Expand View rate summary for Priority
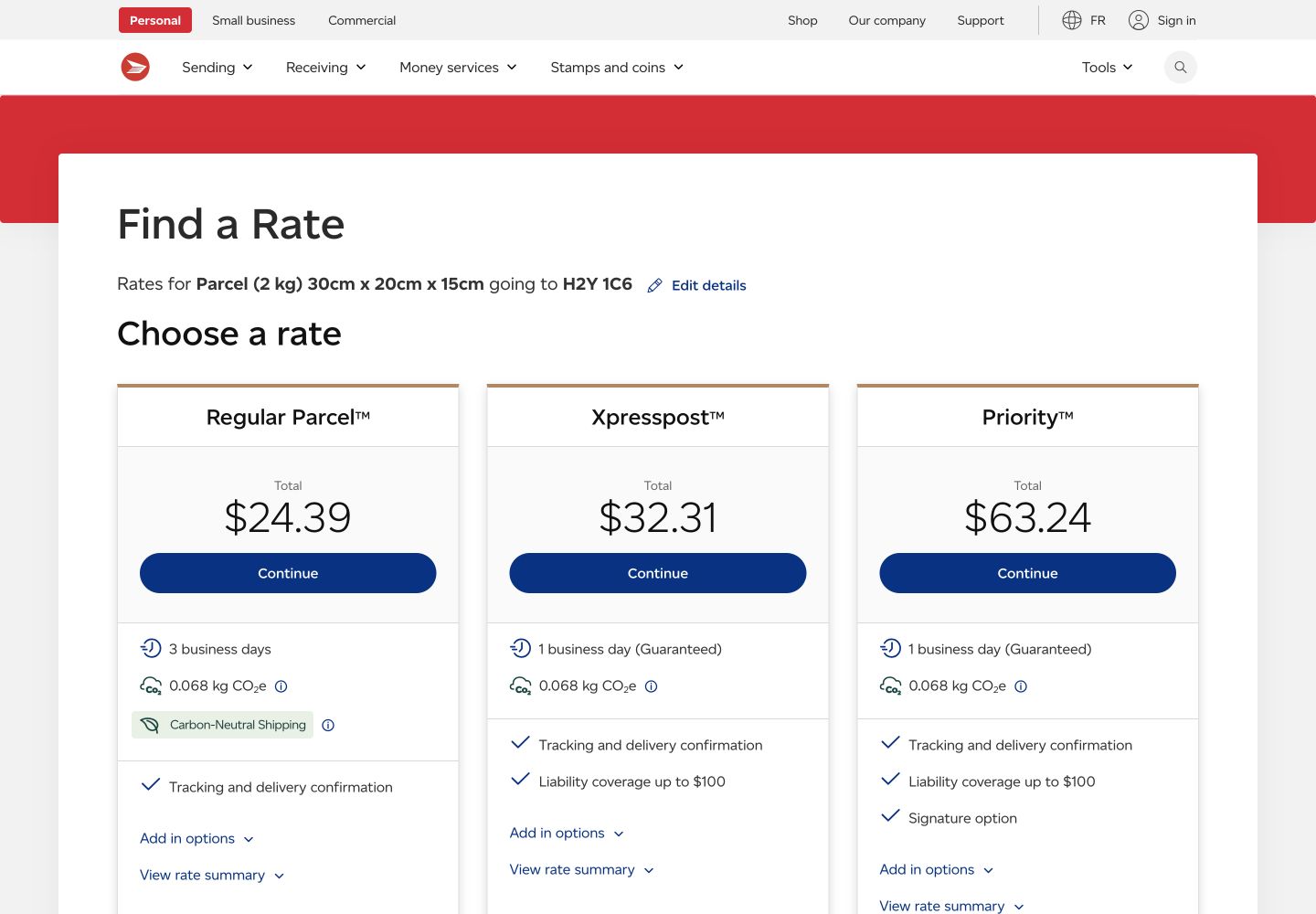This screenshot has height=914, width=1316. pyautogui.click(x=952, y=906)
